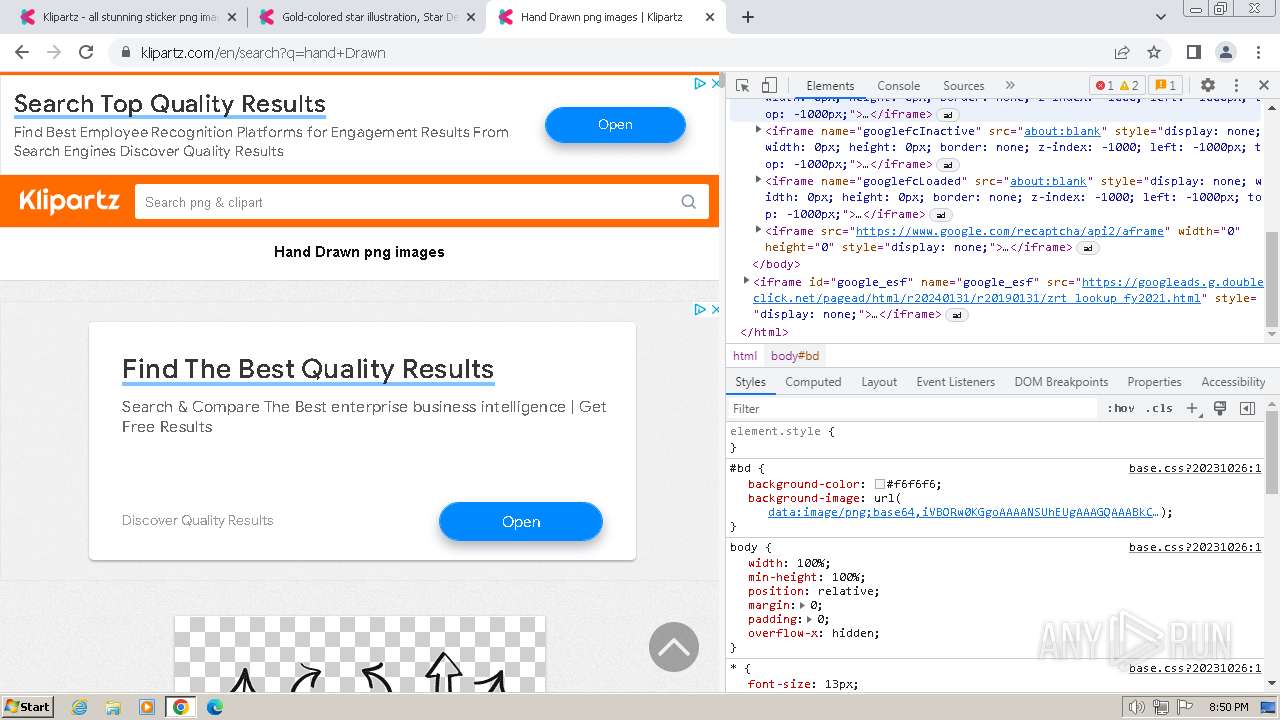Open the DOM Breakpoints tab
Image resolution: width=1280 pixels, height=720 pixels.
click(1061, 382)
